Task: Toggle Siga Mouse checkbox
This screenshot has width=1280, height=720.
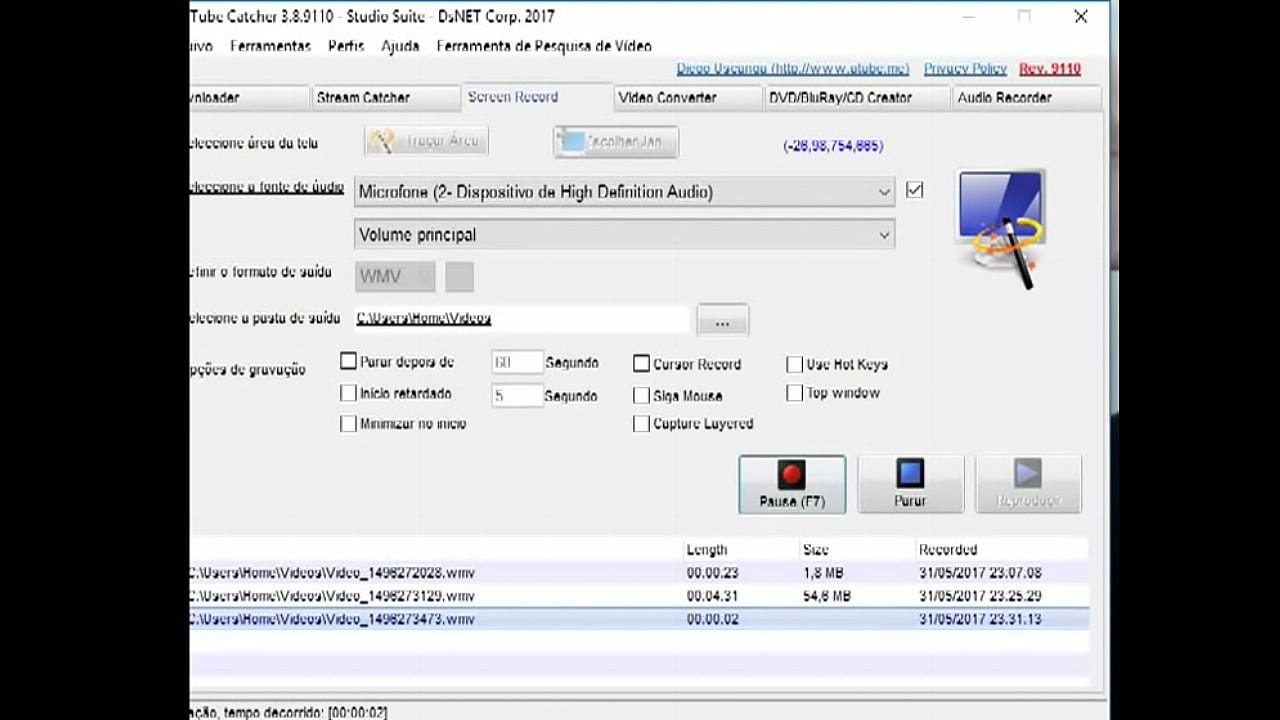Action: click(642, 395)
